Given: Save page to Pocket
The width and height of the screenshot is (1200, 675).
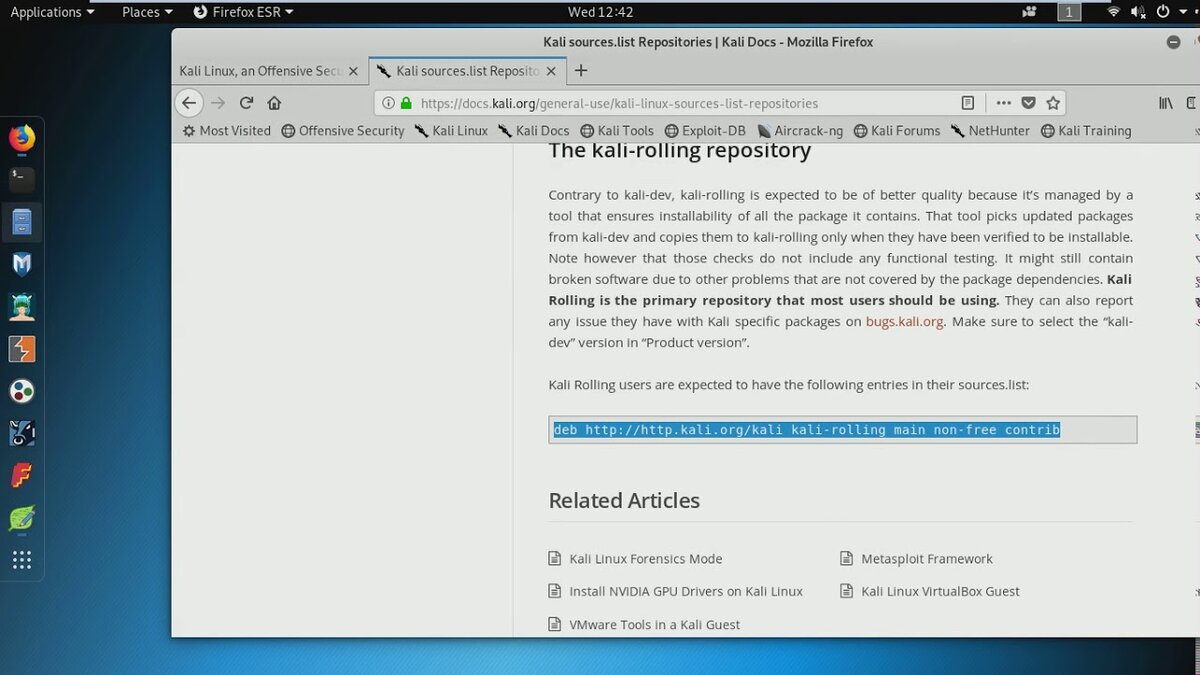Looking at the screenshot, I should (x=1029, y=103).
